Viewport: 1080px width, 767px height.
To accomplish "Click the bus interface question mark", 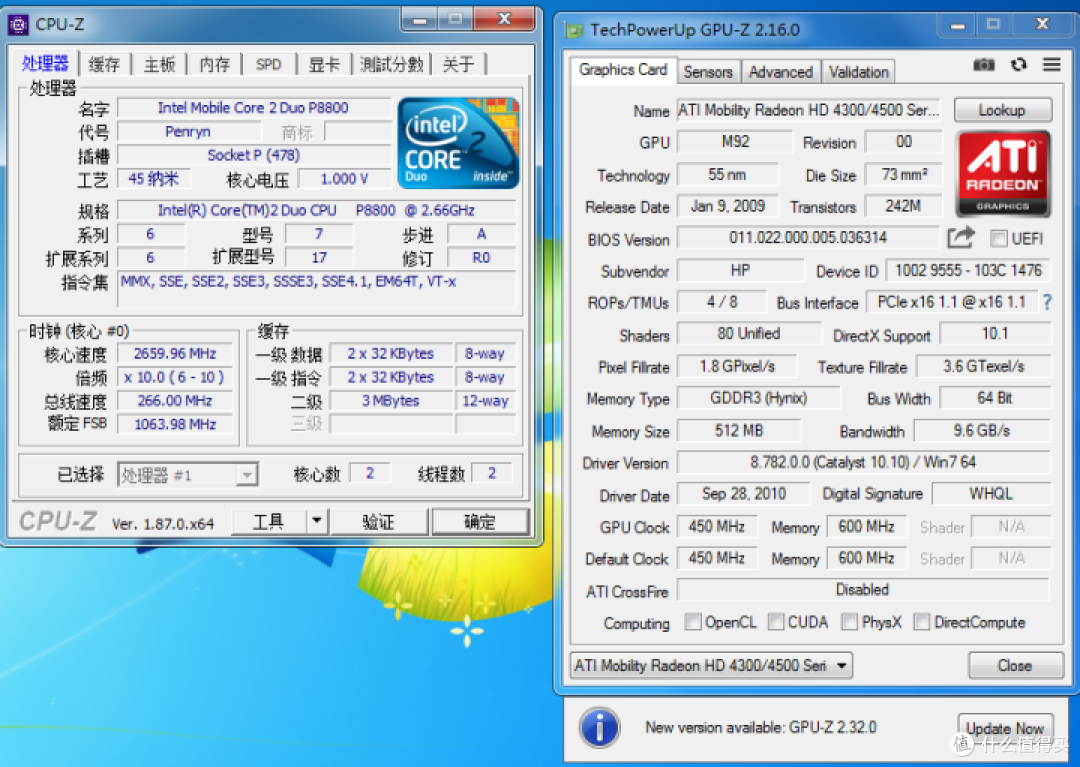I will pyautogui.click(x=1047, y=302).
